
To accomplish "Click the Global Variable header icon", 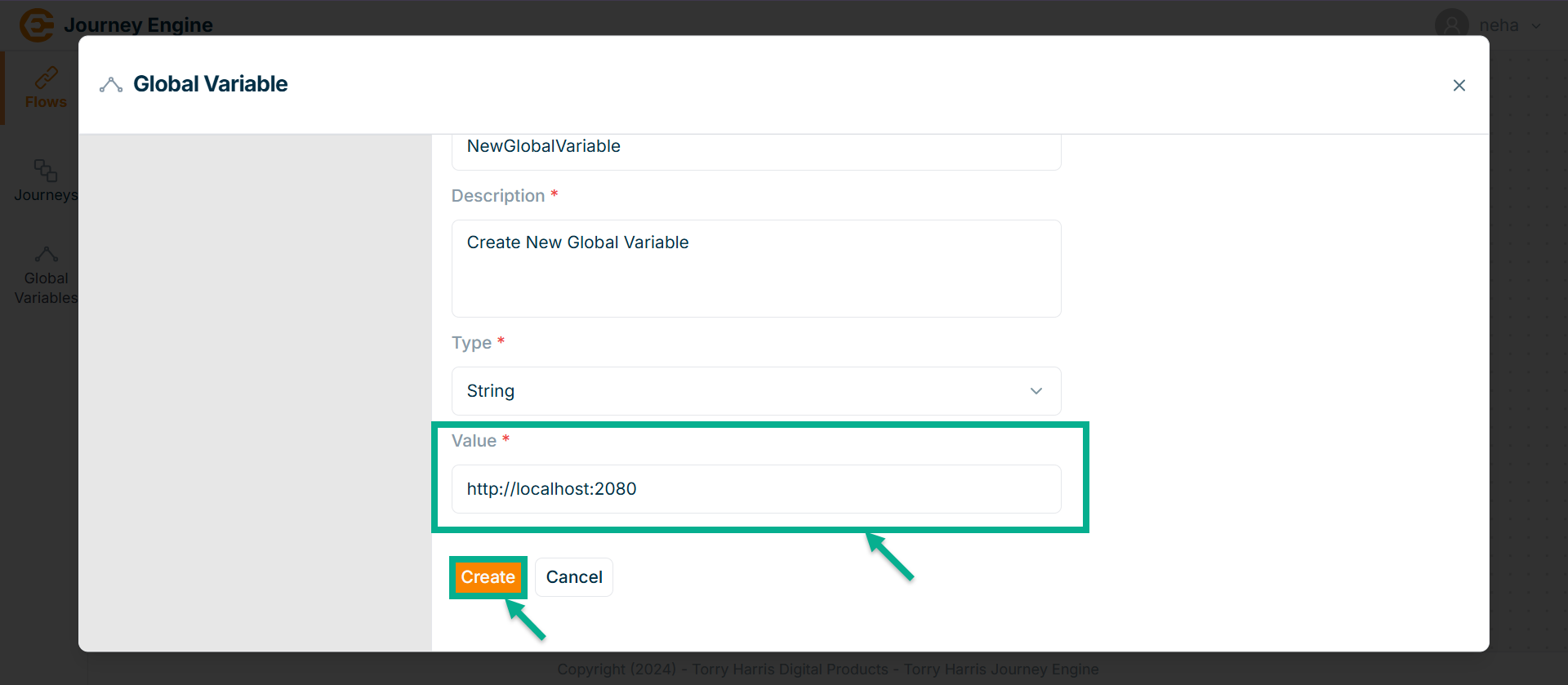I will tap(111, 85).
